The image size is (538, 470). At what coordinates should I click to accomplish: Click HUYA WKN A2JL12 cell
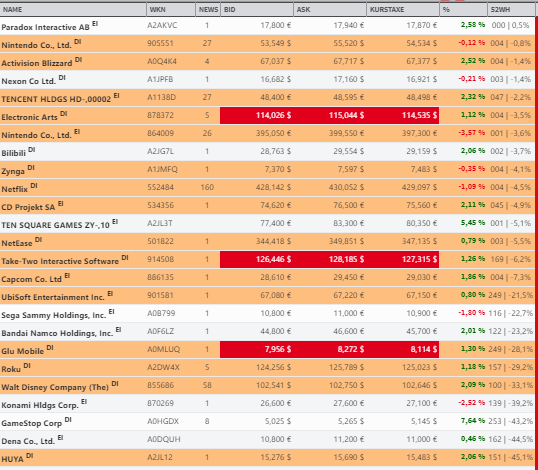[160, 457]
